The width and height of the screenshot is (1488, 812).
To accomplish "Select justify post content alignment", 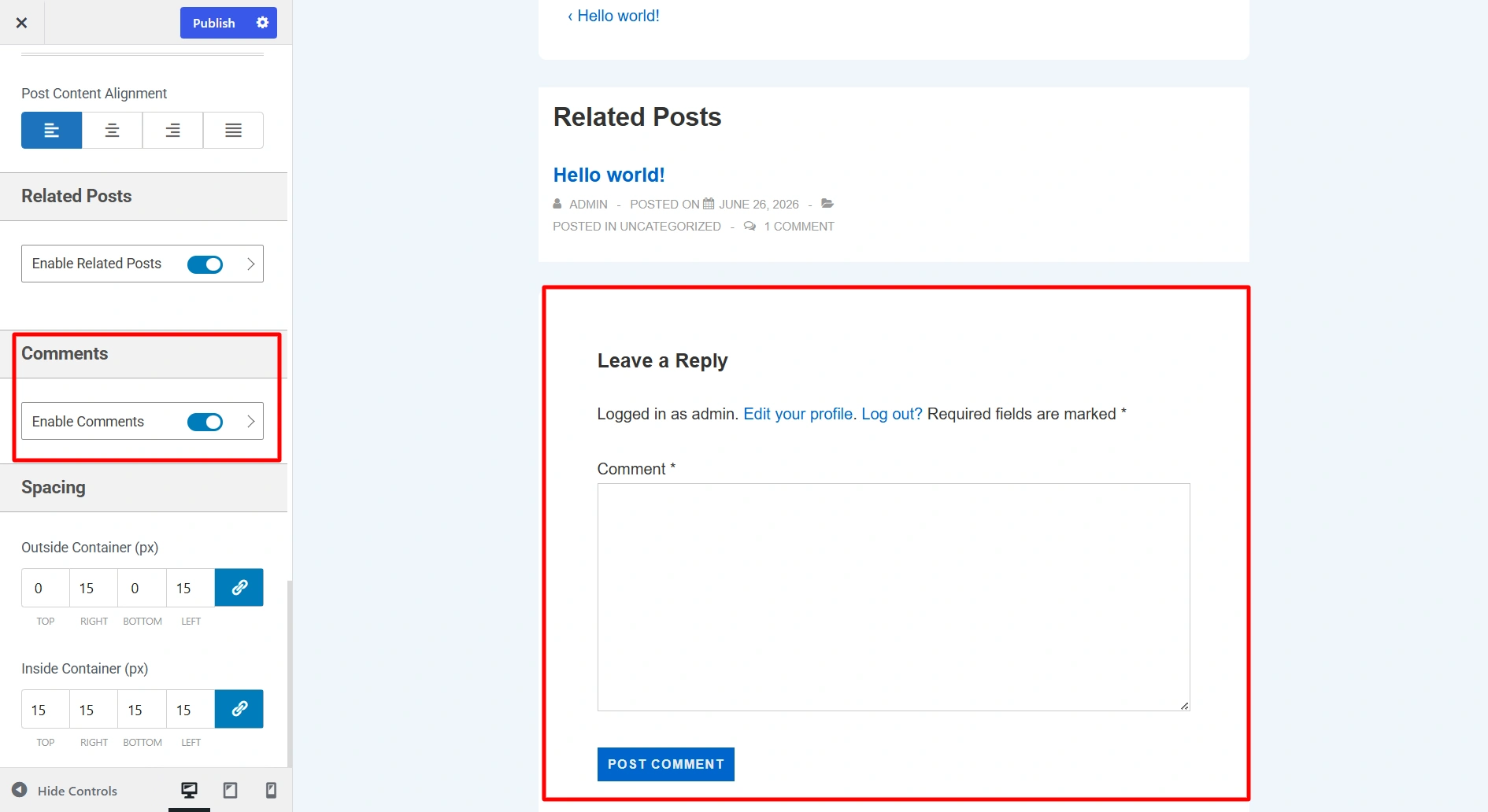I will (x=234, y=130).
